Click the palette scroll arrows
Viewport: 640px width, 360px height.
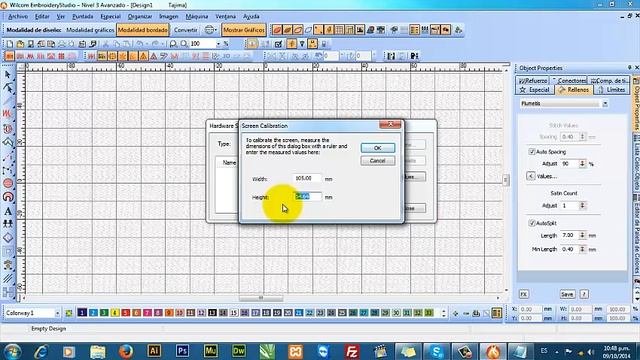click(444, 313)
